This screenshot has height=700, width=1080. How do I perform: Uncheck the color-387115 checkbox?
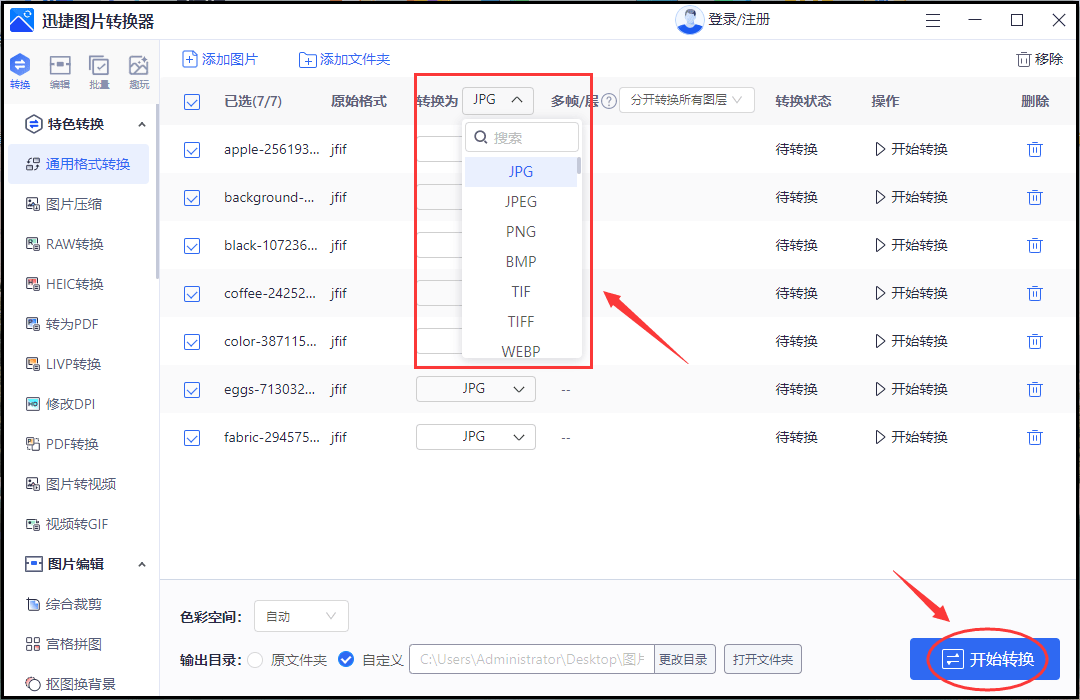tap(192, 342)
